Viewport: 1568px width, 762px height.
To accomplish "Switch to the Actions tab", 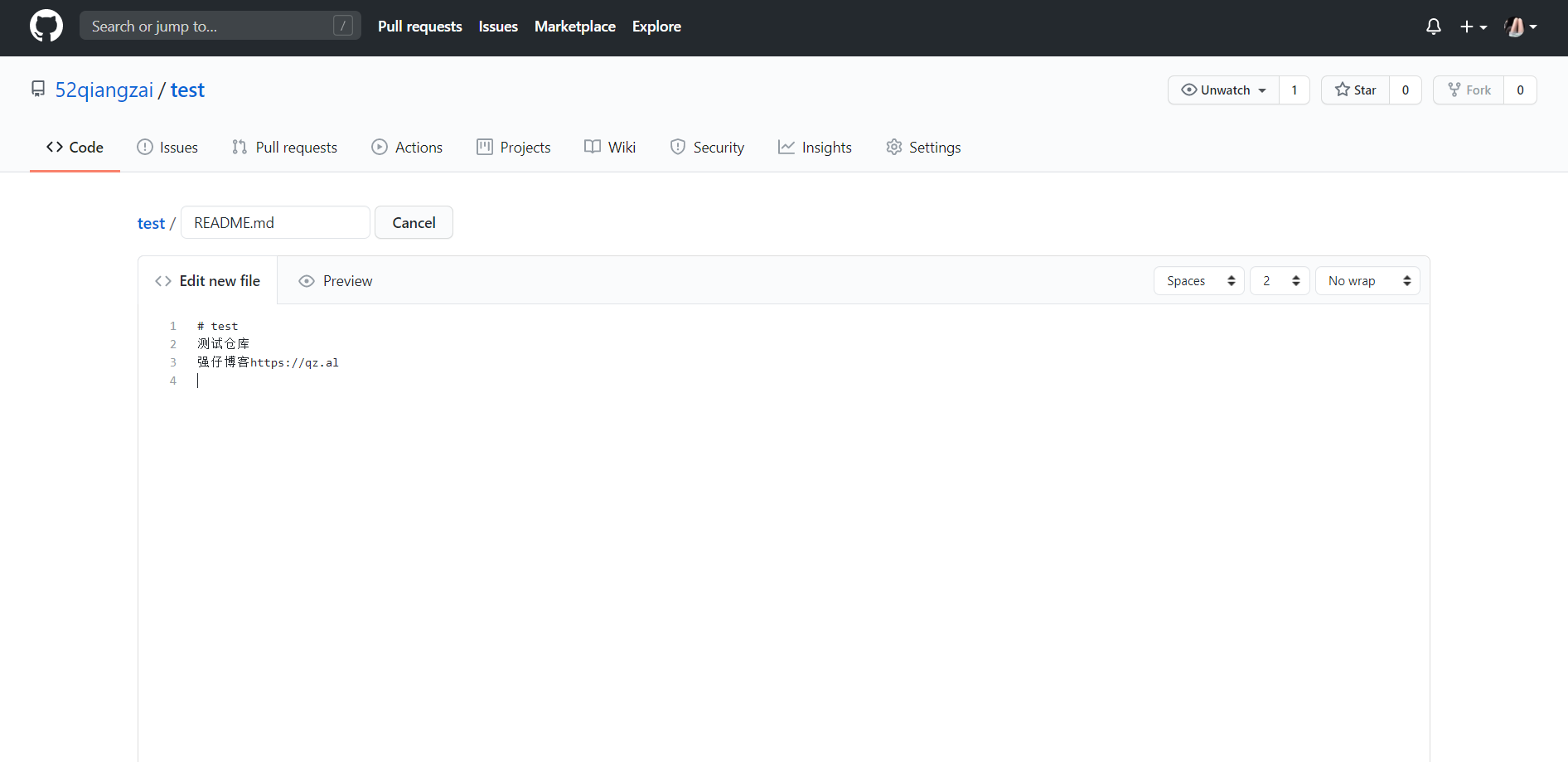I will (407, 148).
